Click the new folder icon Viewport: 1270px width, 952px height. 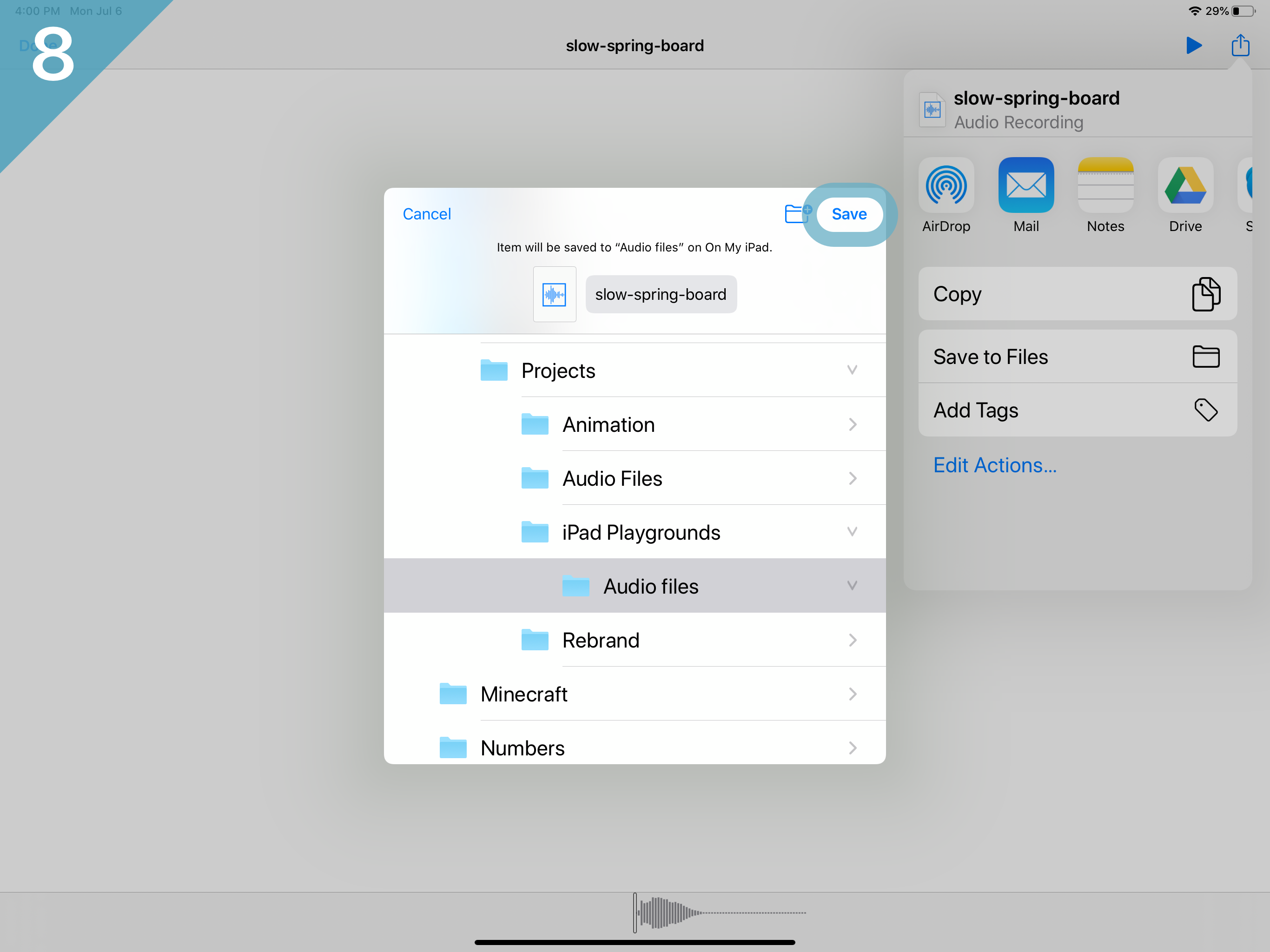tap(797, 214)
